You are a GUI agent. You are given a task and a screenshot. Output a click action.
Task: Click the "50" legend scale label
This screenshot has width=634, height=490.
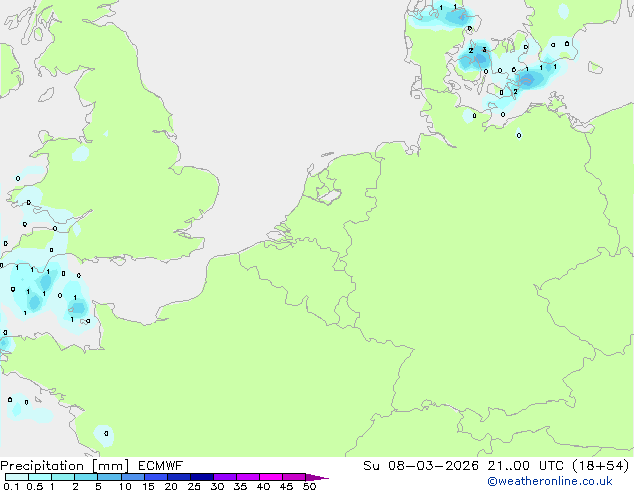(309, 486)
